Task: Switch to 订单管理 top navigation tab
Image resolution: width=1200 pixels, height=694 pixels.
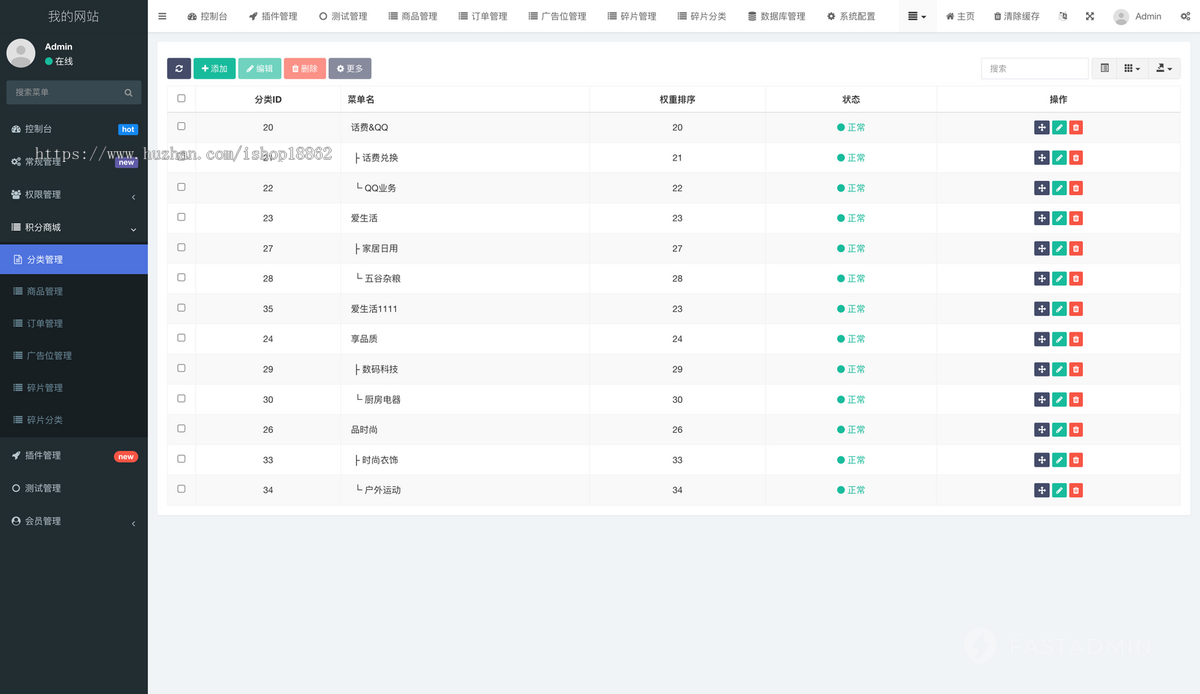Action: click(x=482, y=16)
